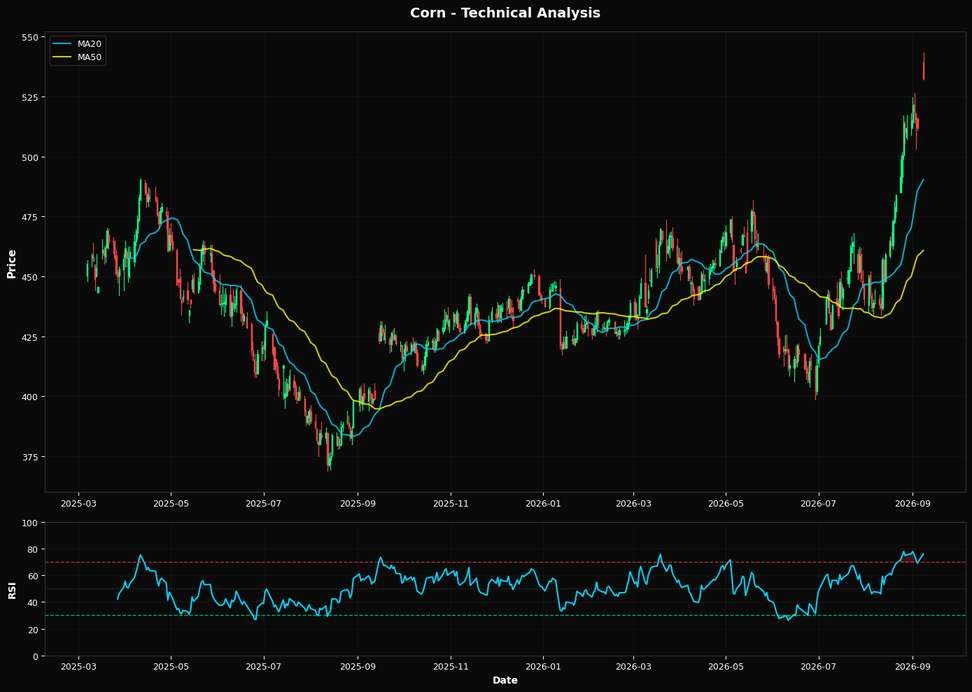Image resolution: width=972 pixels, height=692 pixels.
Task: Click 2025-03 date under the price chart
Action: 79,503
